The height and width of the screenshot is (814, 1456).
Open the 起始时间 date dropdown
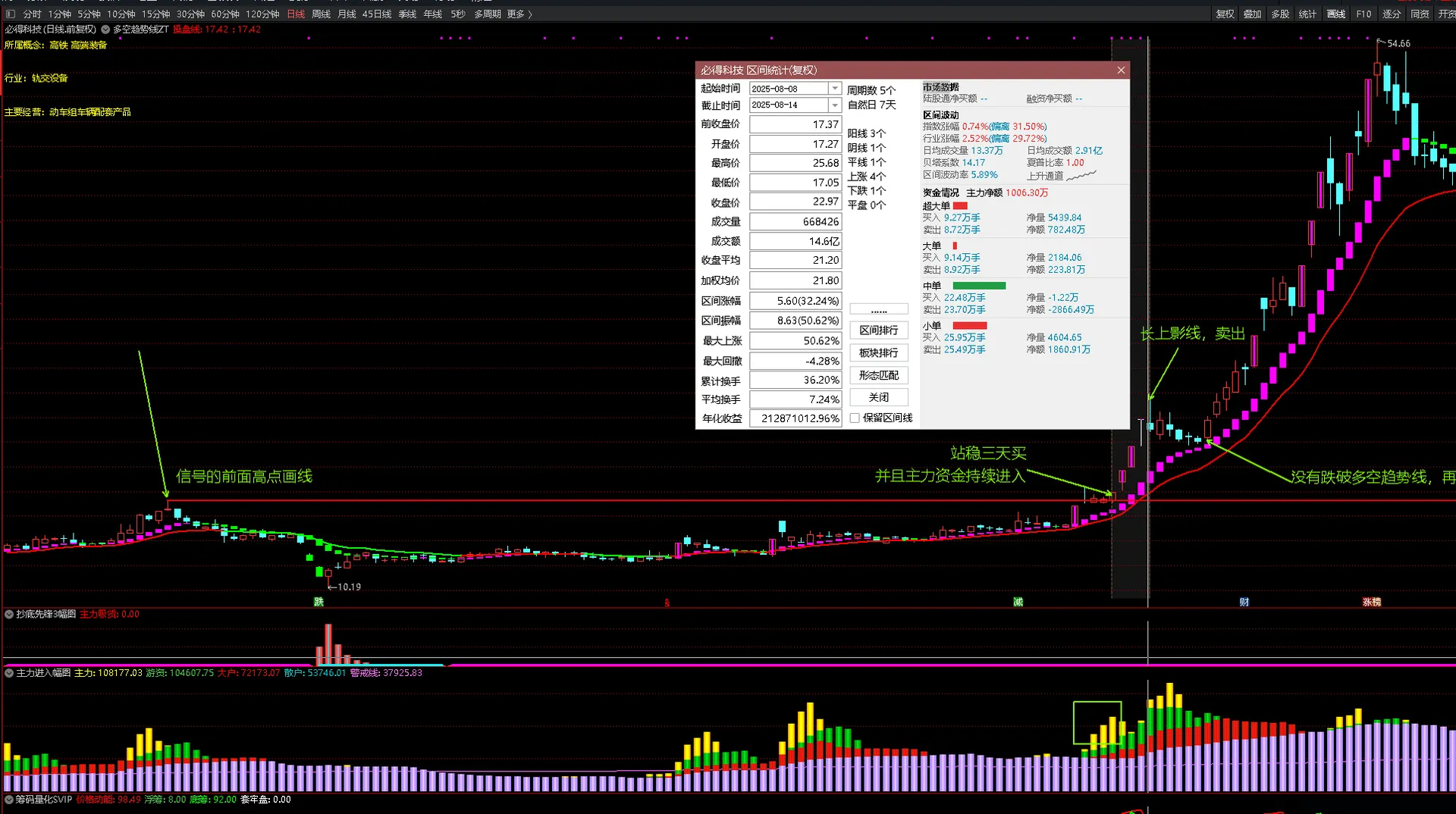835,89
